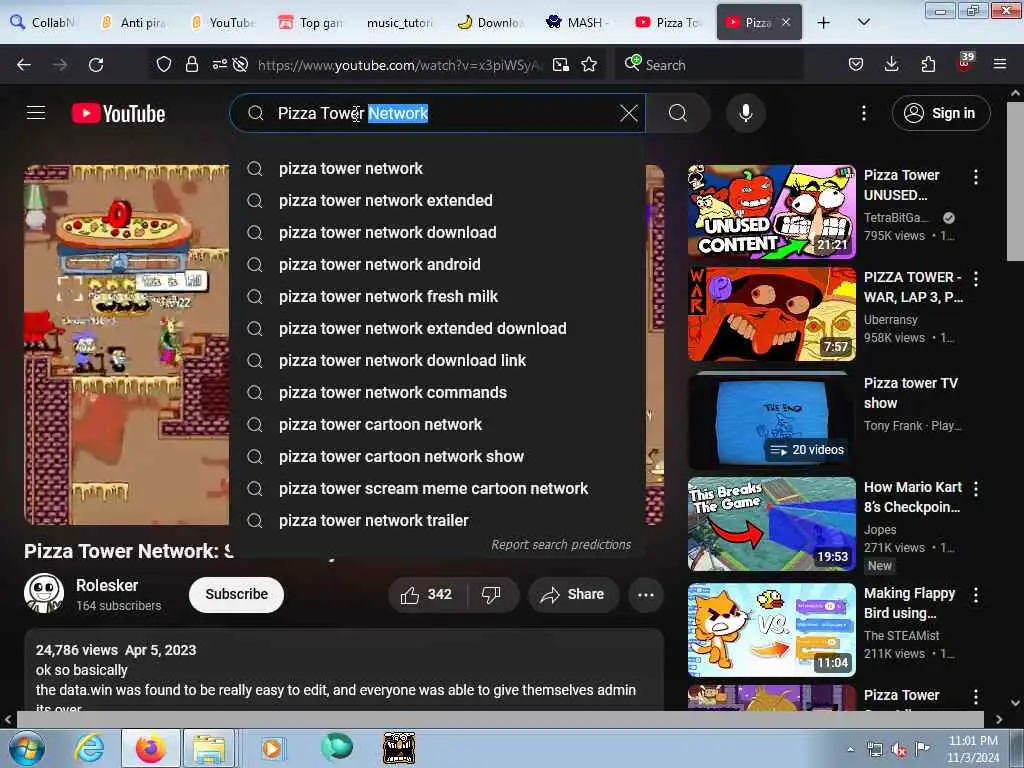Open How Mario Kart 8's Checkpoint video

pos(771,524)
